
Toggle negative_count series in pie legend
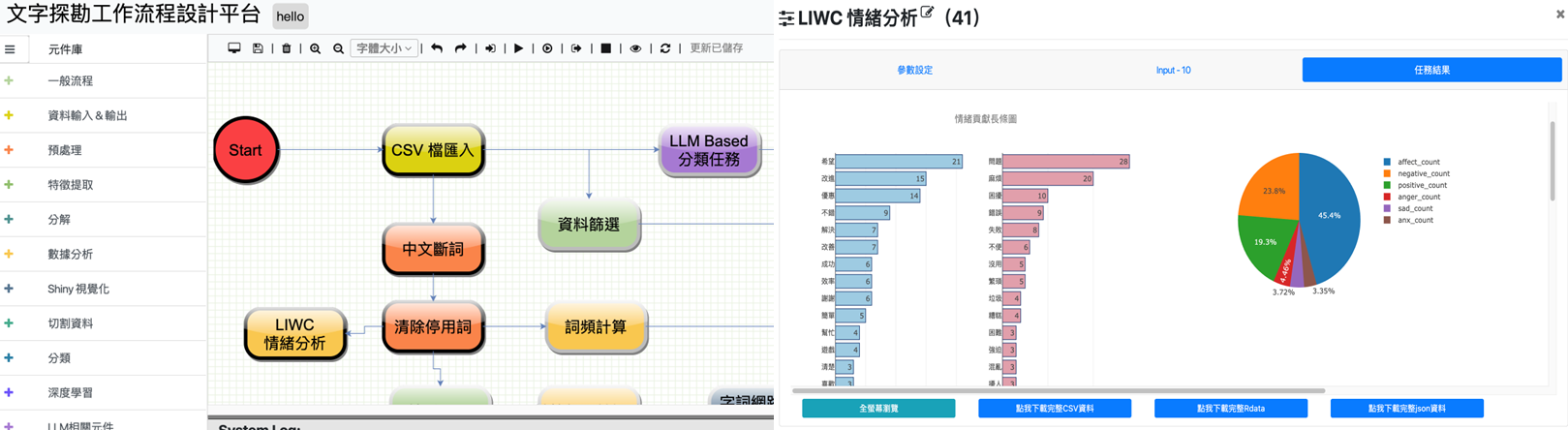1422,173
